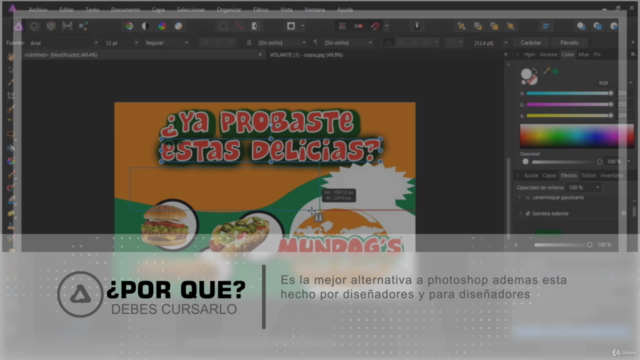Pick the color picker eyedropper icon
The width and height of the screenshot is (640, 360).
(547, 71)
